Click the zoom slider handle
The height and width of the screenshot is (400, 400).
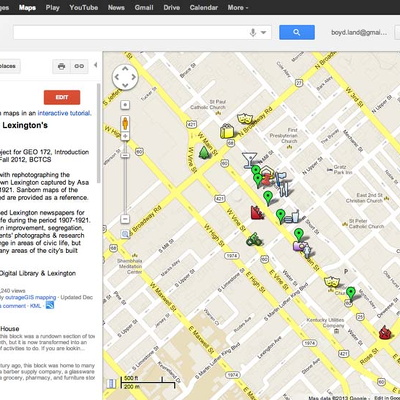pyautogui.click(x=125, y=155)
